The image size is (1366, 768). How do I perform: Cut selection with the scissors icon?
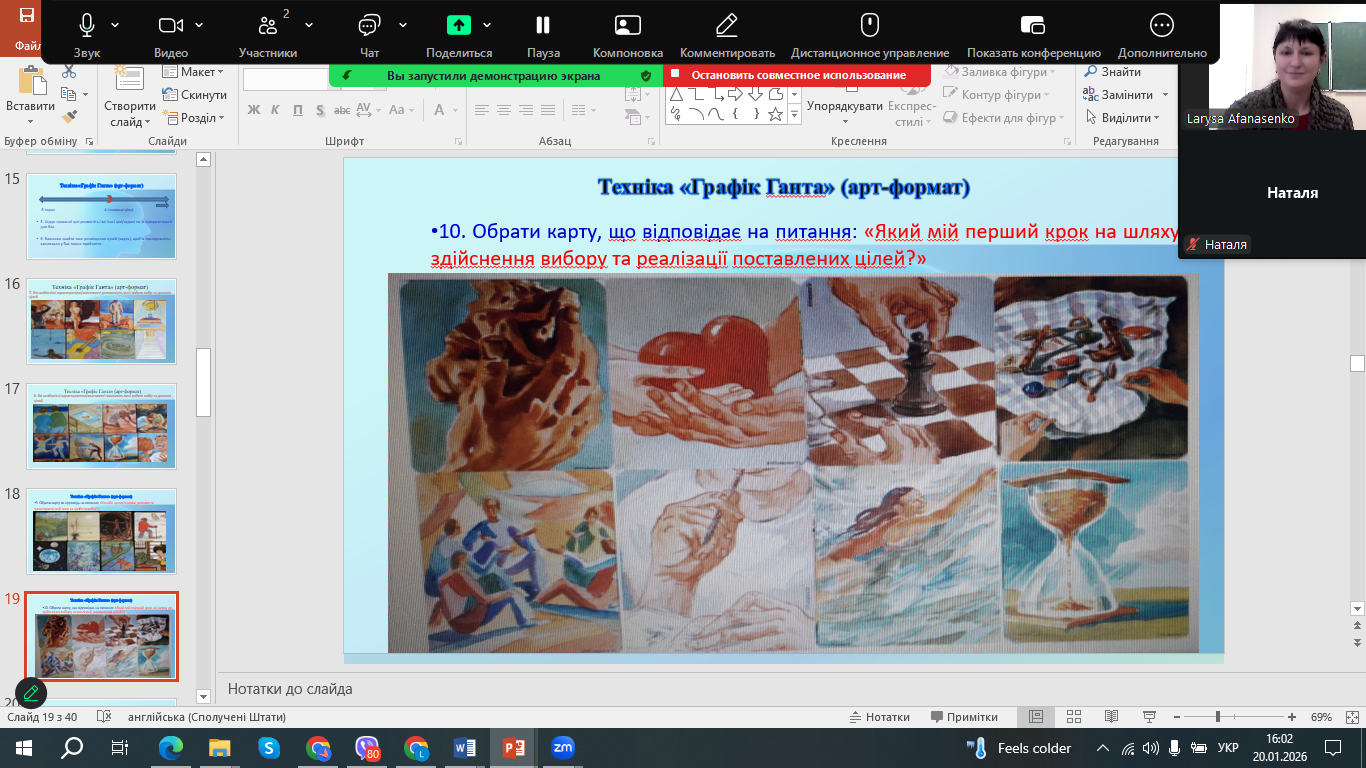coord(68,71)
